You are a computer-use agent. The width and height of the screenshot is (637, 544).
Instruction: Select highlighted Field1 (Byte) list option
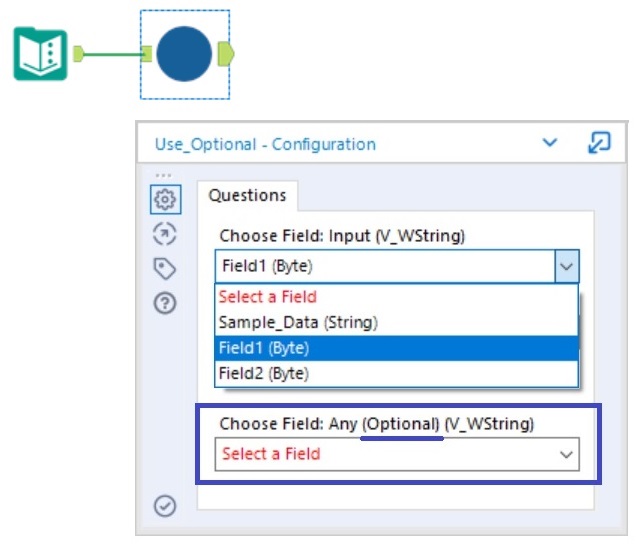pos(263,348)
